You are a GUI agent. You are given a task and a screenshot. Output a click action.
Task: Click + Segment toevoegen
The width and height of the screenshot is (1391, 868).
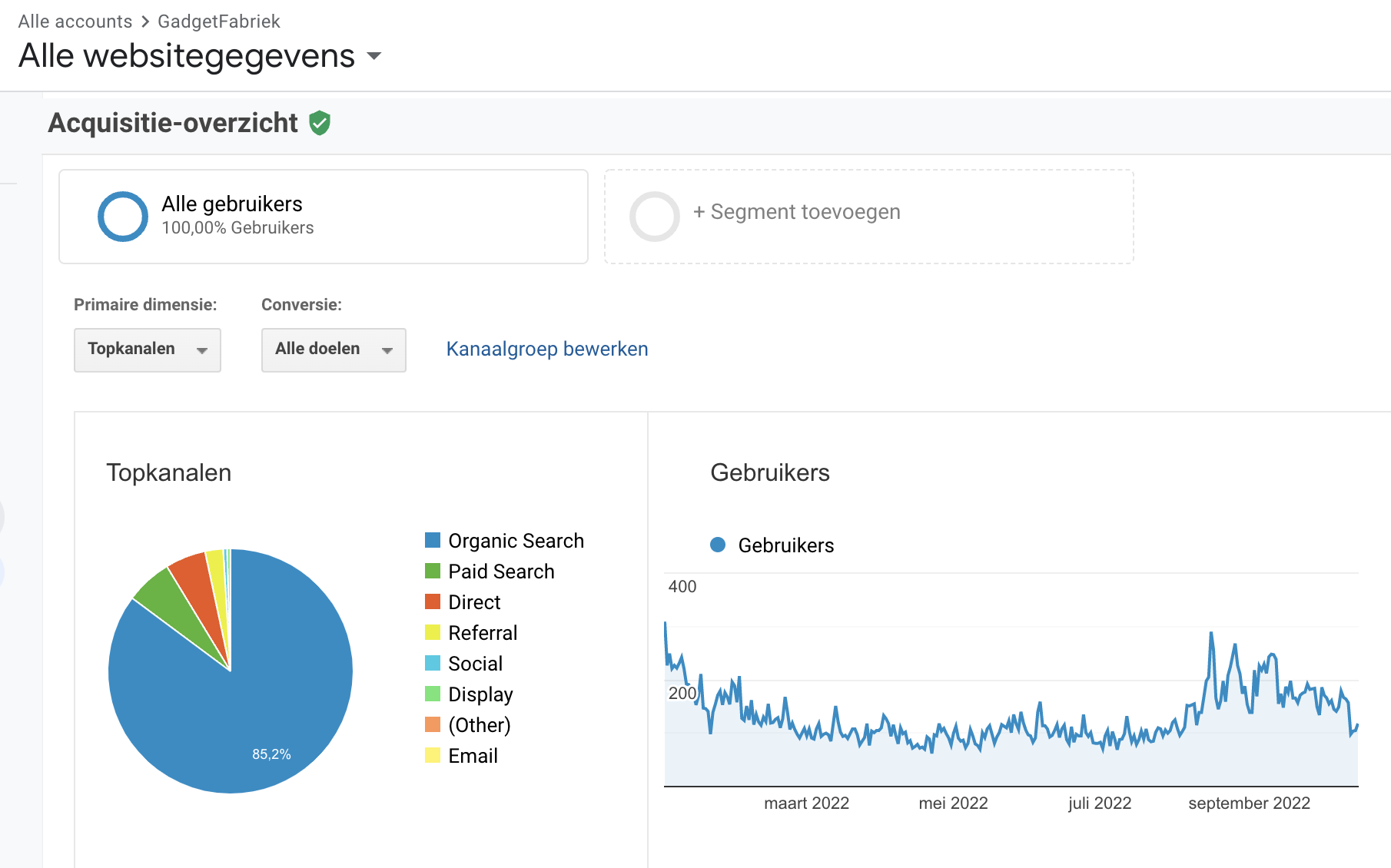(x=797, y=212)
